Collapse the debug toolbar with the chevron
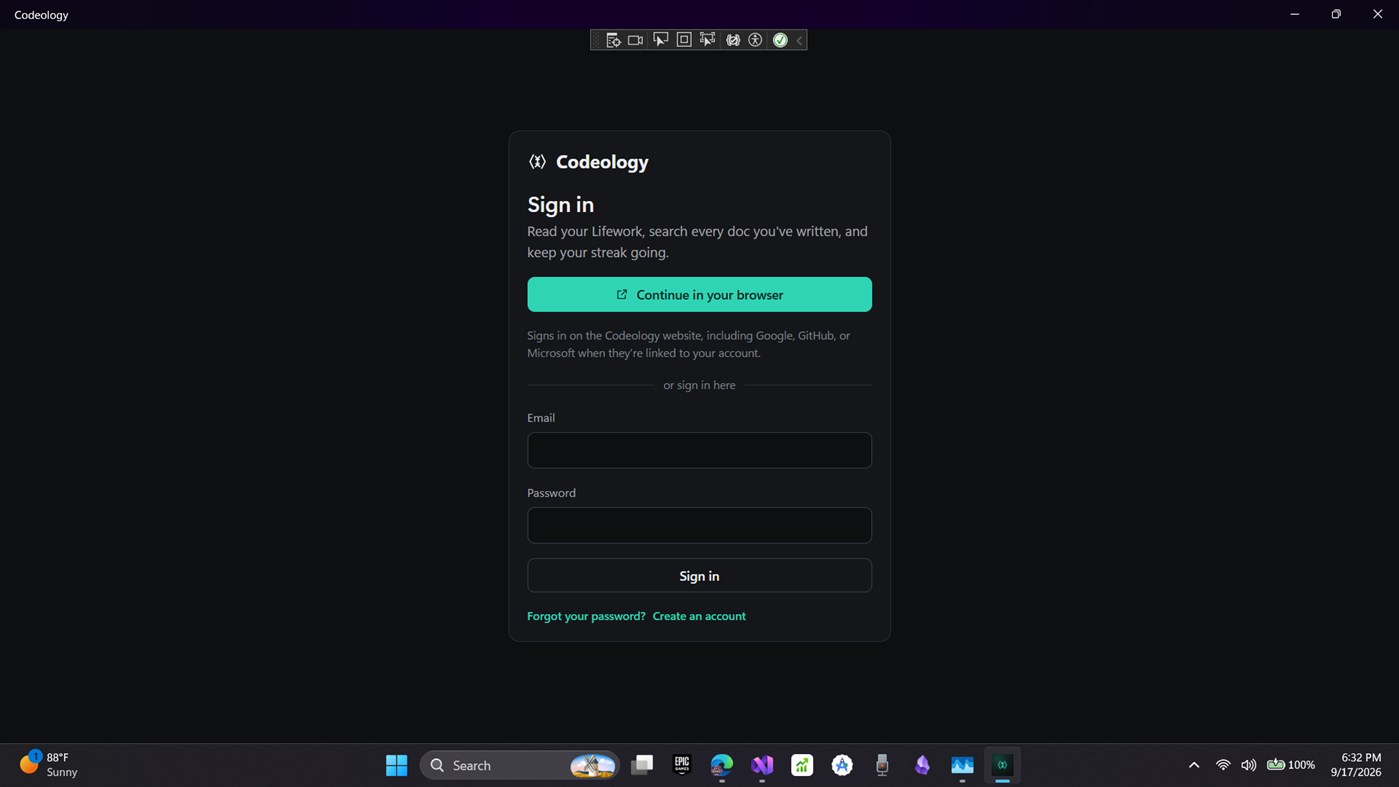The image size is (1399, 787). (x=799, y=40)
